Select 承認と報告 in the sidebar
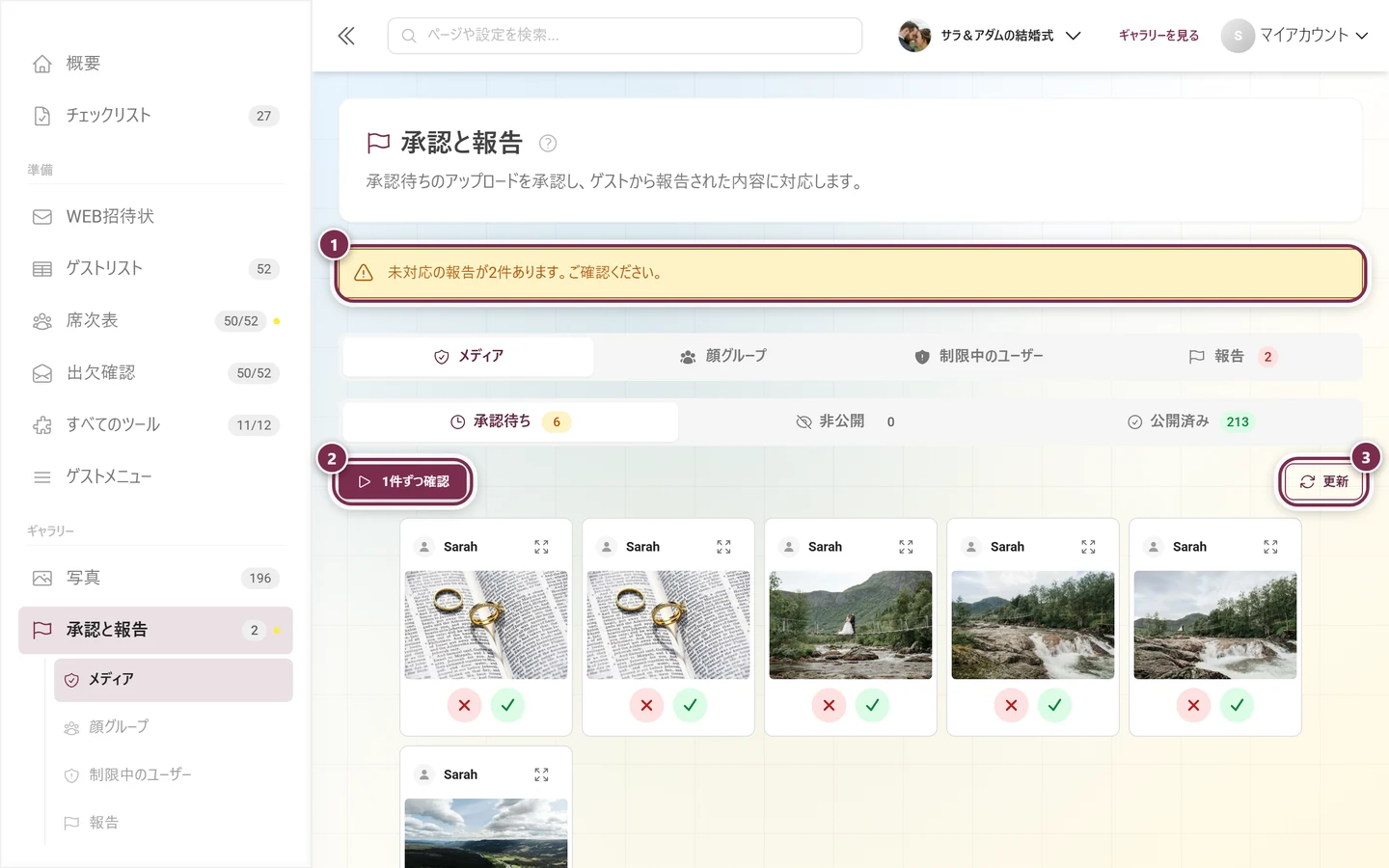The height and width of the screenshot is (868, 1389). 155,631
